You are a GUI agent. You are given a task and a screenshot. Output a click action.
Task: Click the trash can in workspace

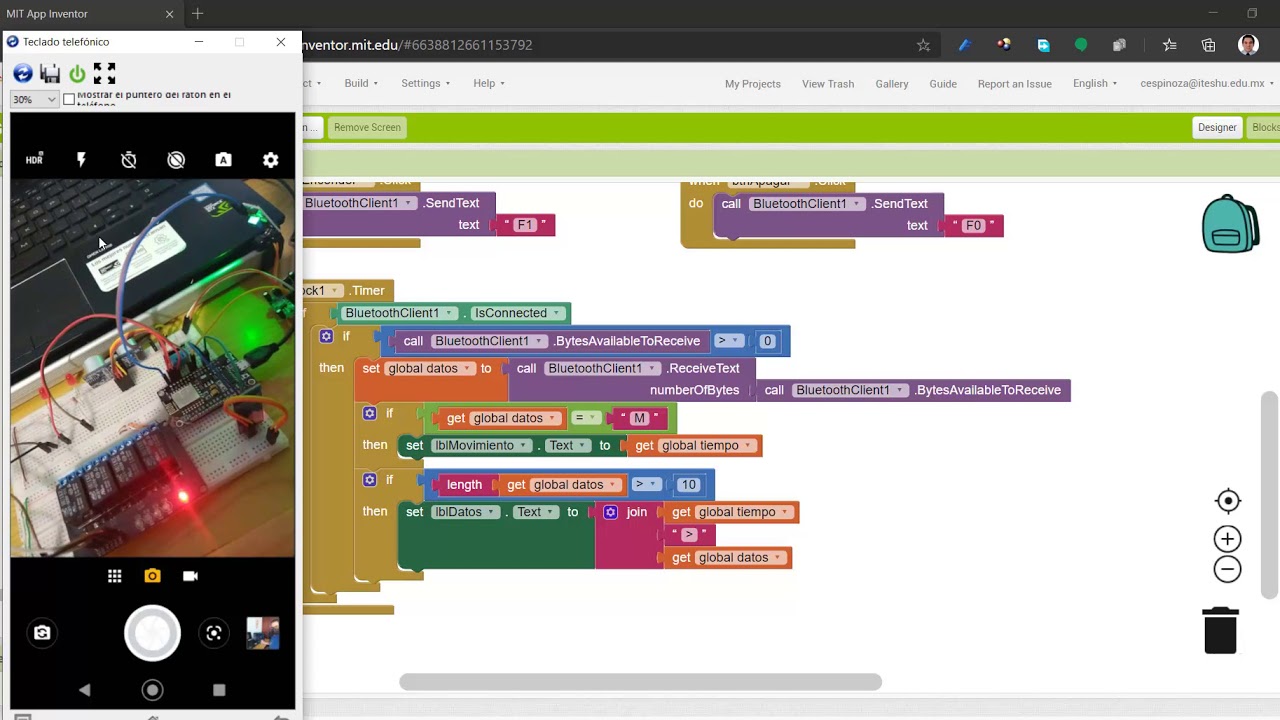click(x=1220, y=630)
